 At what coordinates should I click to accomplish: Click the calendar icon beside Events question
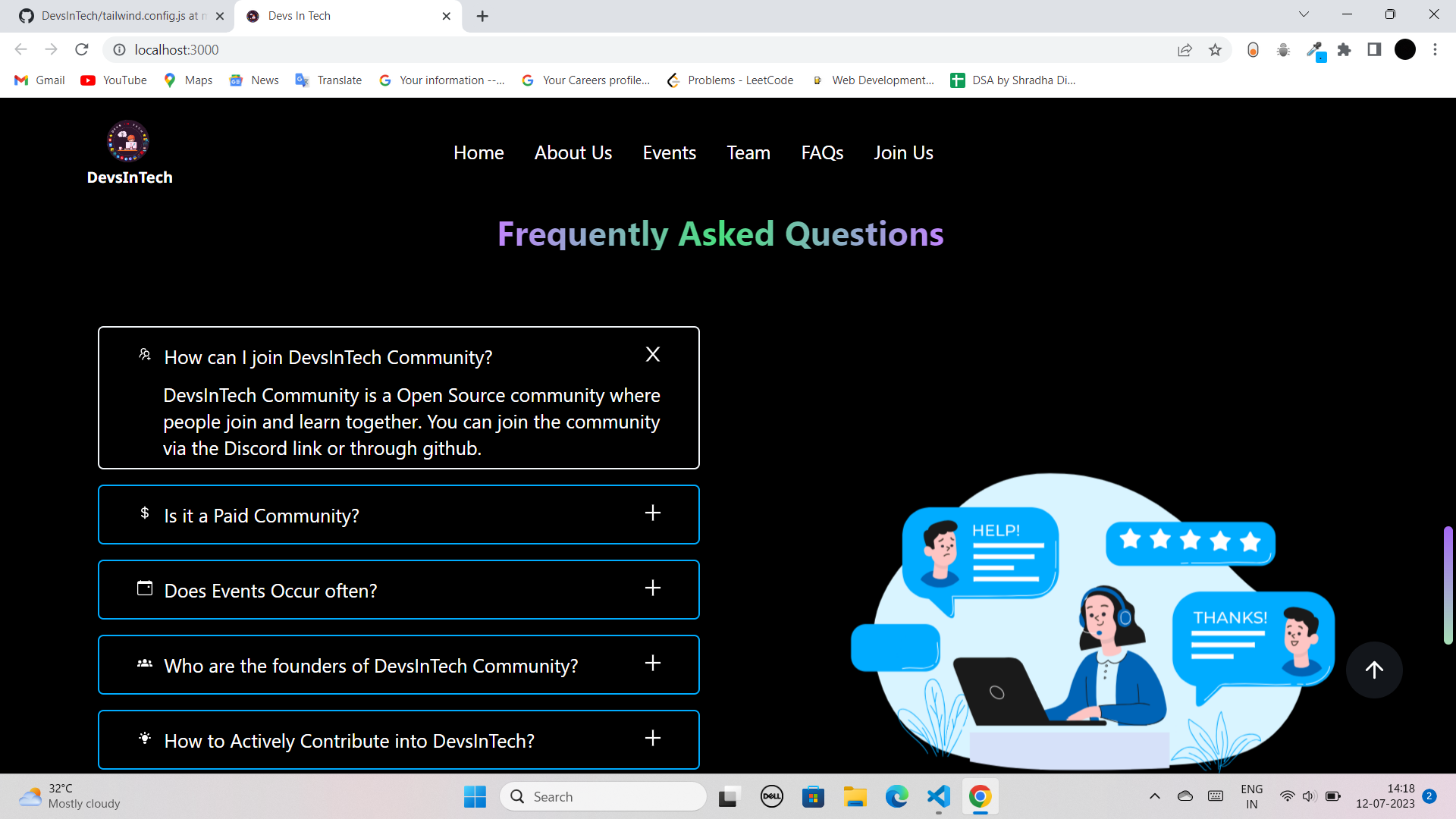click(x=144, y=588)
